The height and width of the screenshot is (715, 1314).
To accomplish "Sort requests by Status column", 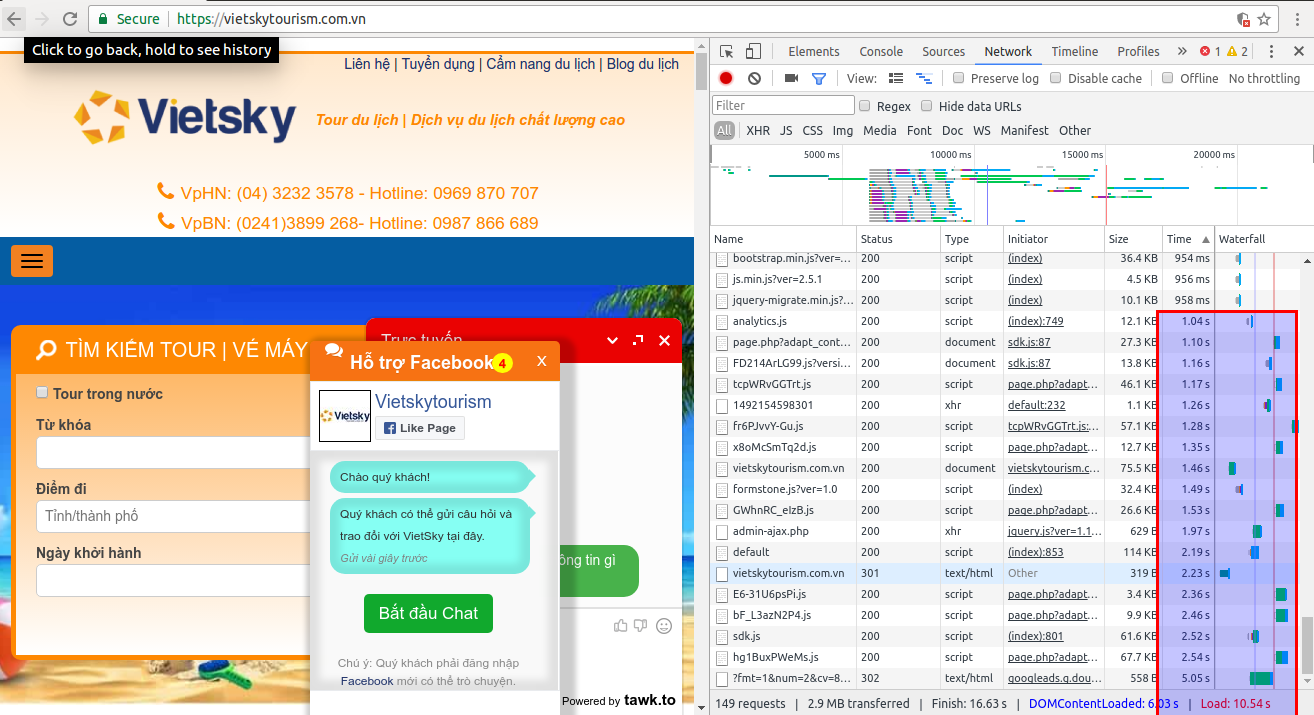I will coord(899,239).
